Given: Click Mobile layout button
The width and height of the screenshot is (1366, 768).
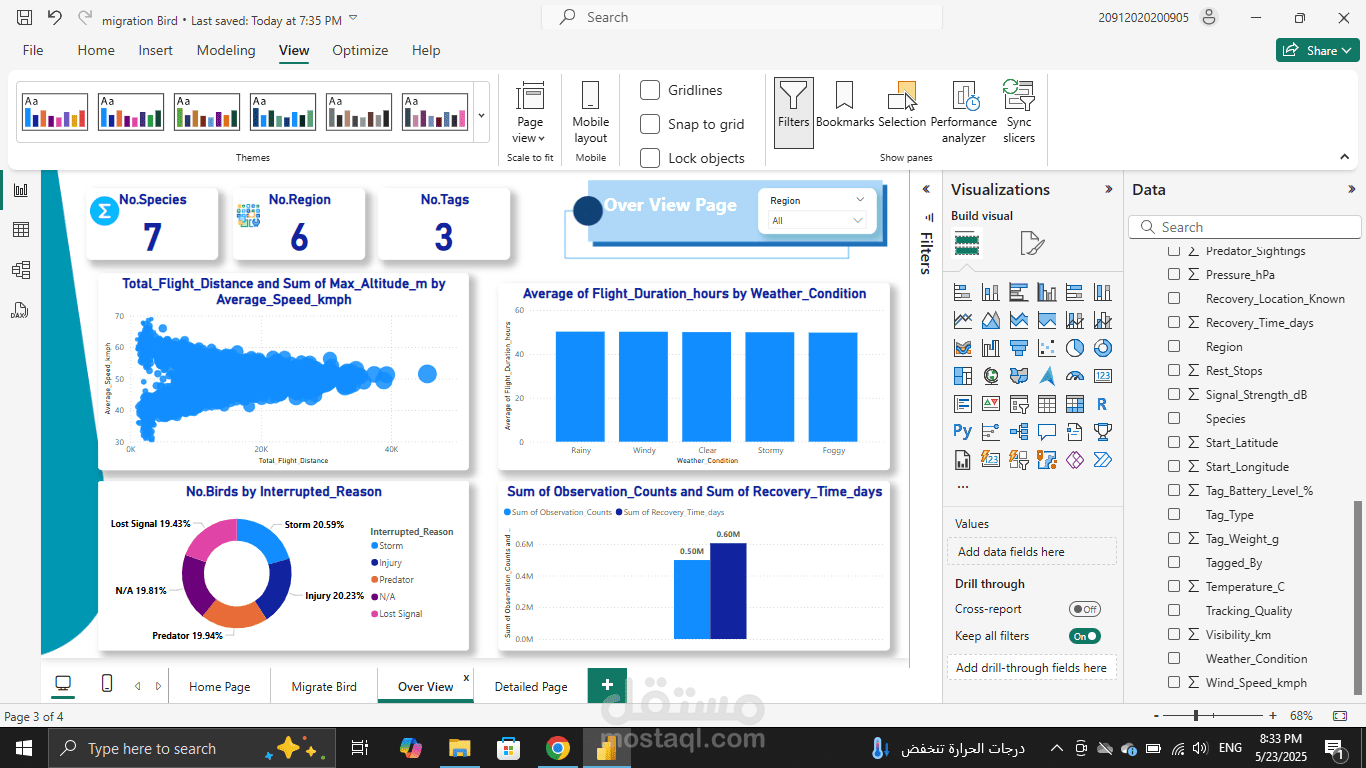Looking at the screenshot, I should click(x=590, y=113).
